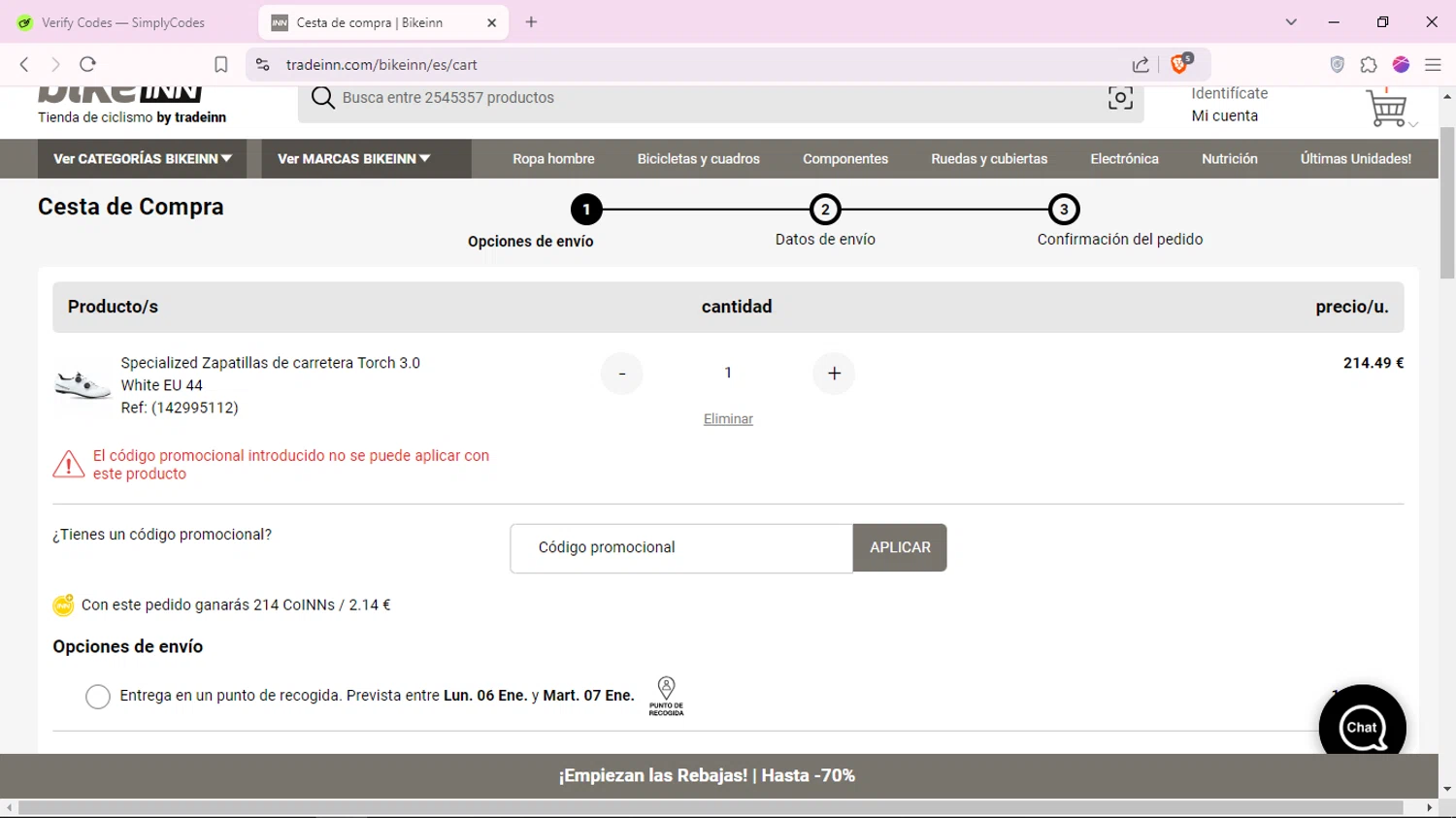Select pickup point delivery radio button

pyautogui.click(x=98, y=697)
